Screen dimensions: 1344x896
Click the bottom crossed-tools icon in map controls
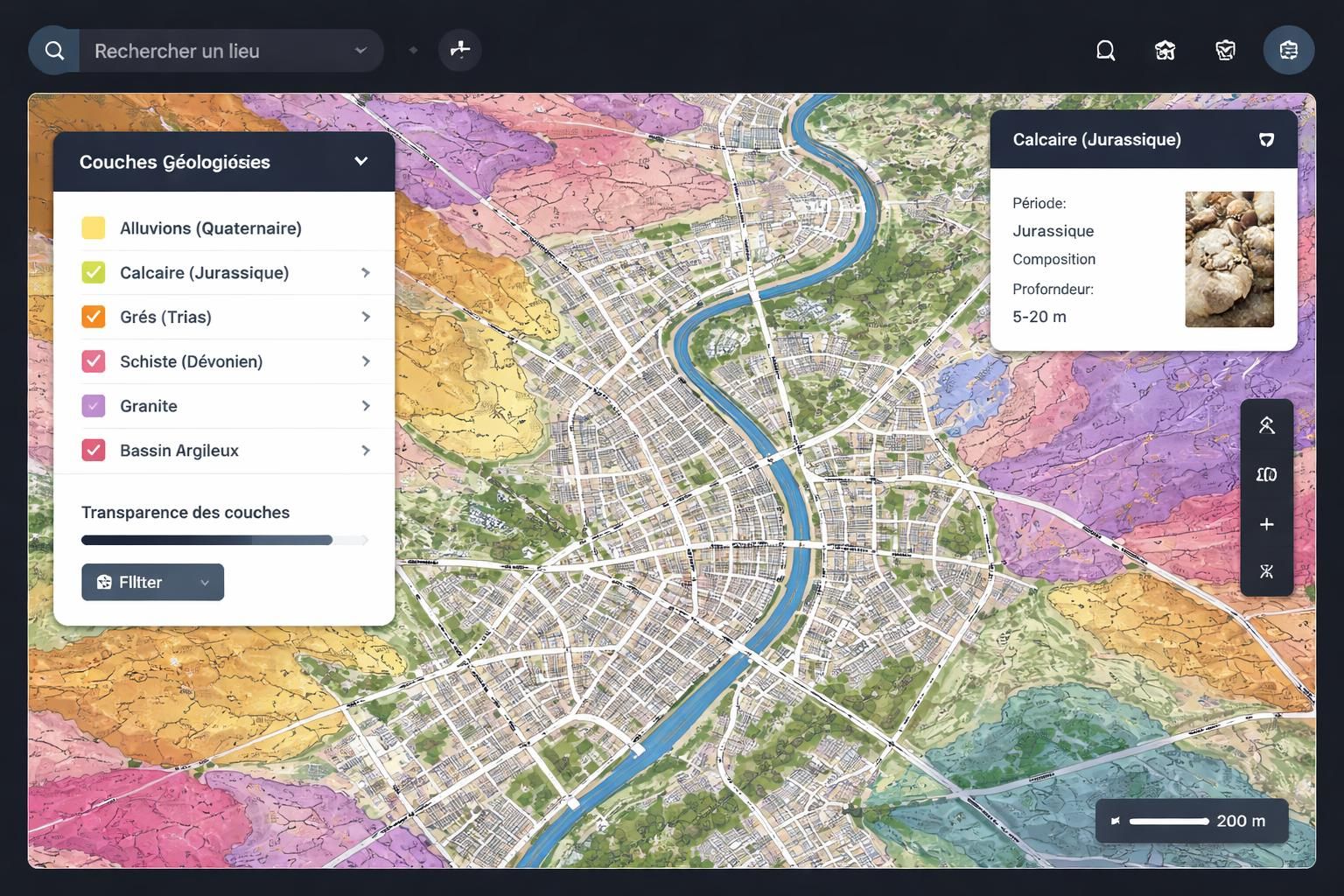pyautogui.click(x=1266, y=570)
